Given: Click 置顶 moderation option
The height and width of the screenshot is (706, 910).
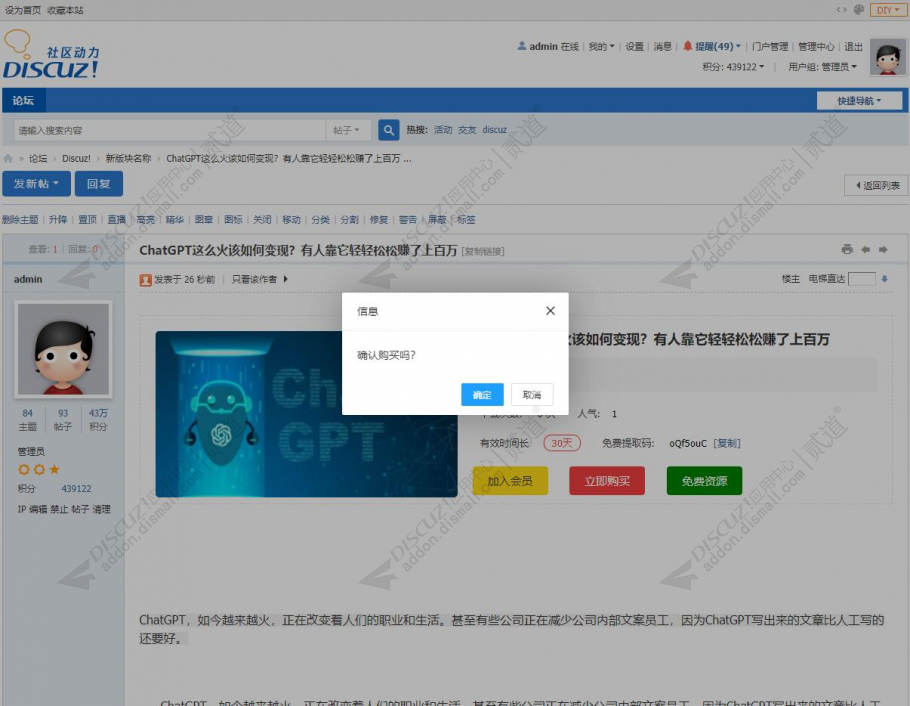Looking at the screenshot, I should click(x=88, y=219).
